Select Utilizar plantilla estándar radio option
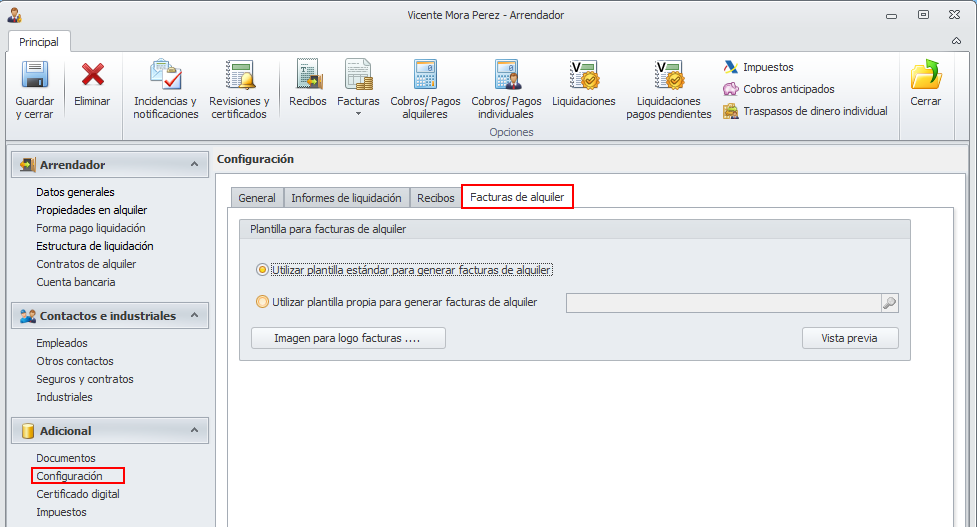Screen dimensions: 977x527 click(x=262, y=270)
